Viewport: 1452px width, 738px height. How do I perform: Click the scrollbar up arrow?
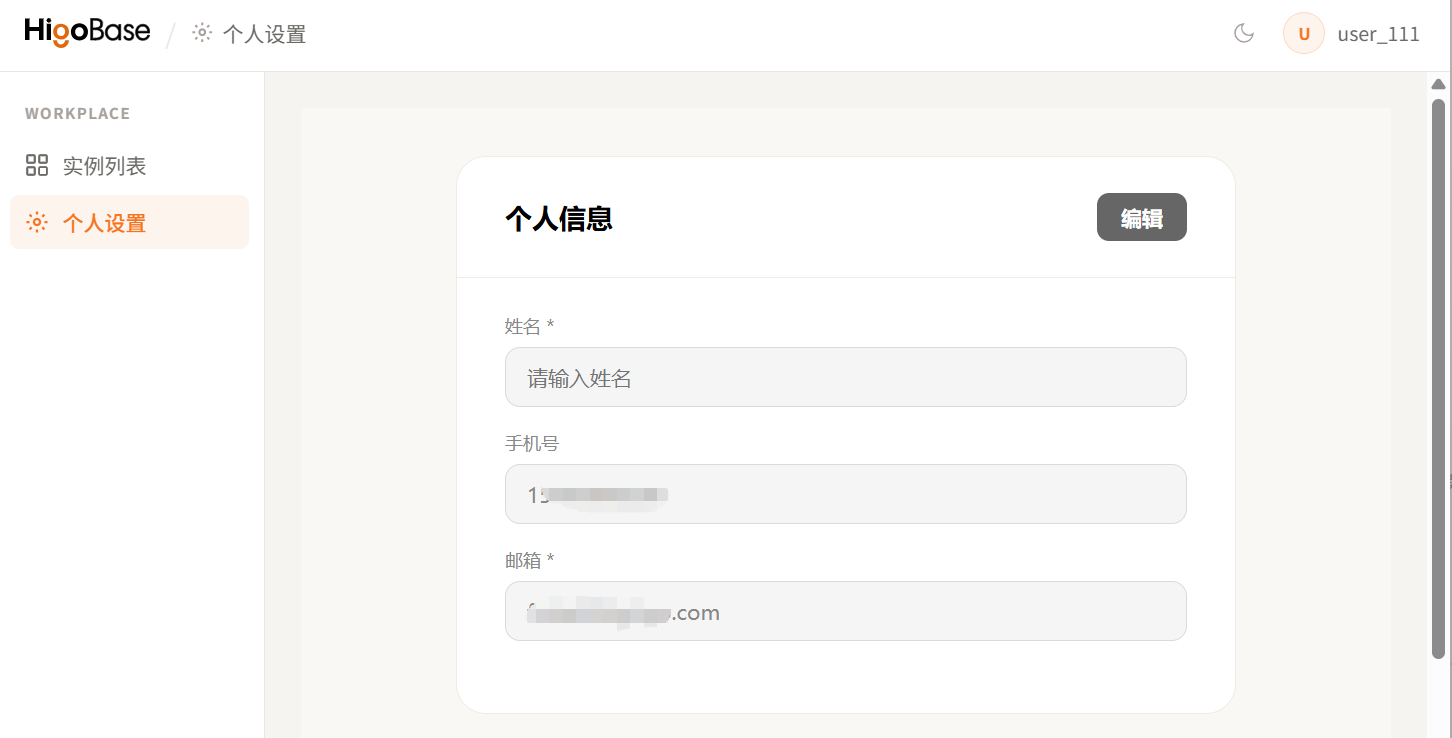coord(1438,85)
